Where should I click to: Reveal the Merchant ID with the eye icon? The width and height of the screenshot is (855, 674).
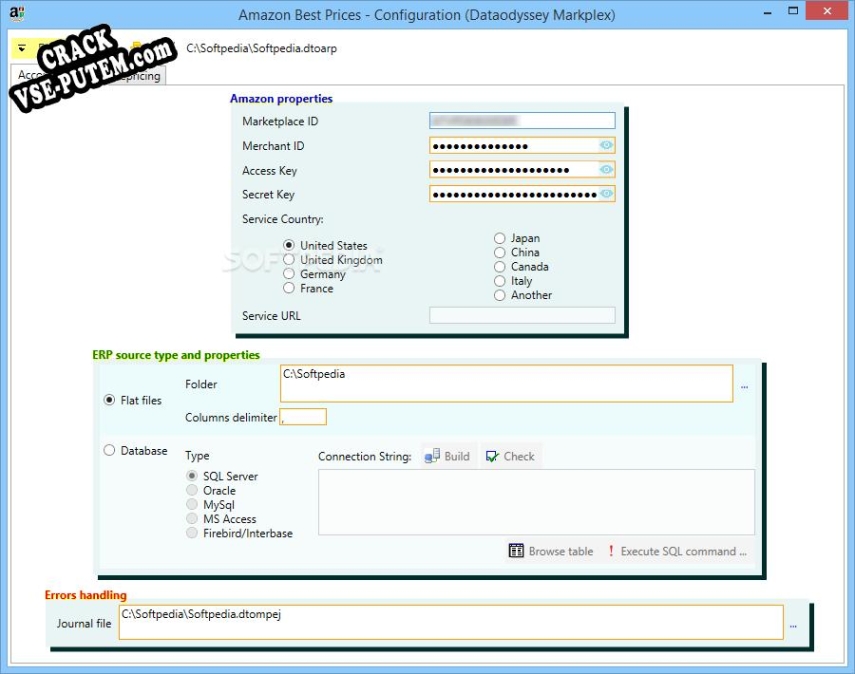tap(606, 145)
